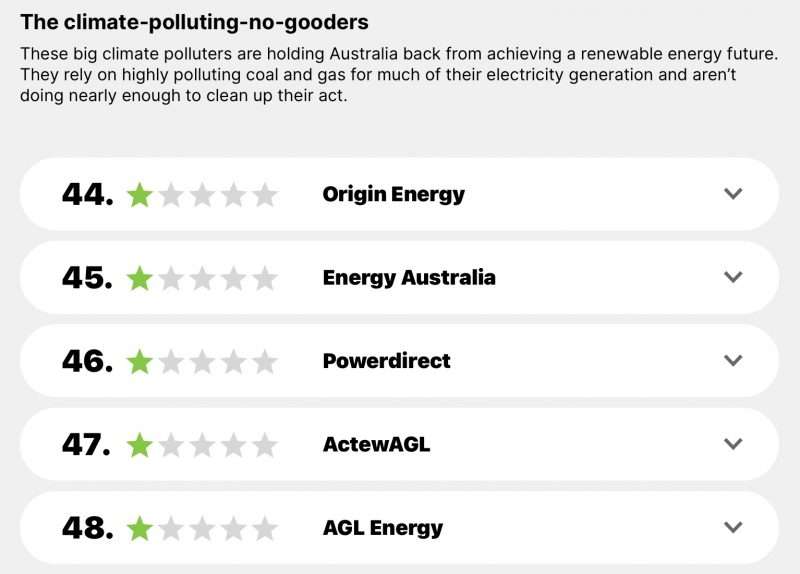The height and width of the screenshot is (574, 800).
Task: Click the last grey star for Origin Energy
Action: pyautogui.click(x=265, y=195)
